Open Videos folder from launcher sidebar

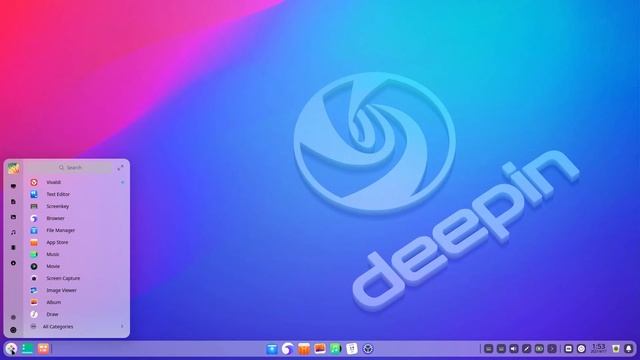tap(13, 248)
